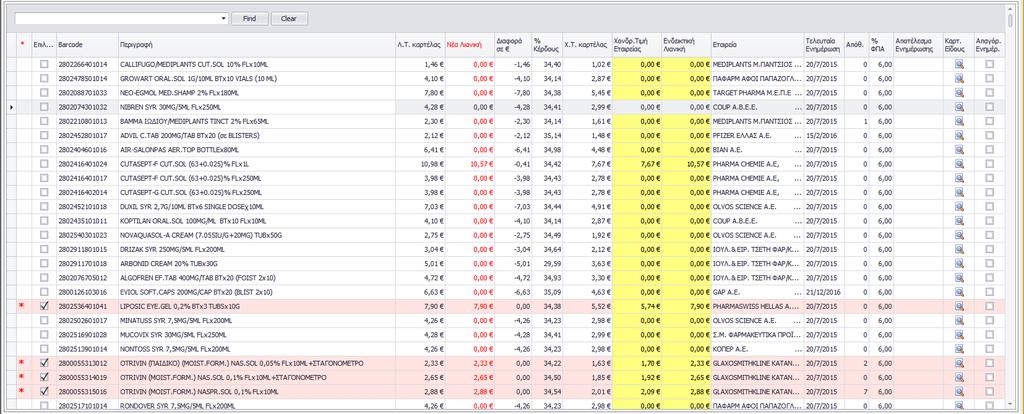Sort by Barcode column header

(87, 44)
